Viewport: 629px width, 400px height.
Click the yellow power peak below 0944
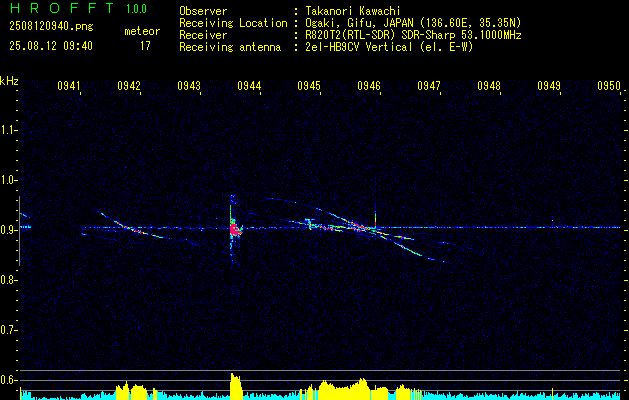236,386
